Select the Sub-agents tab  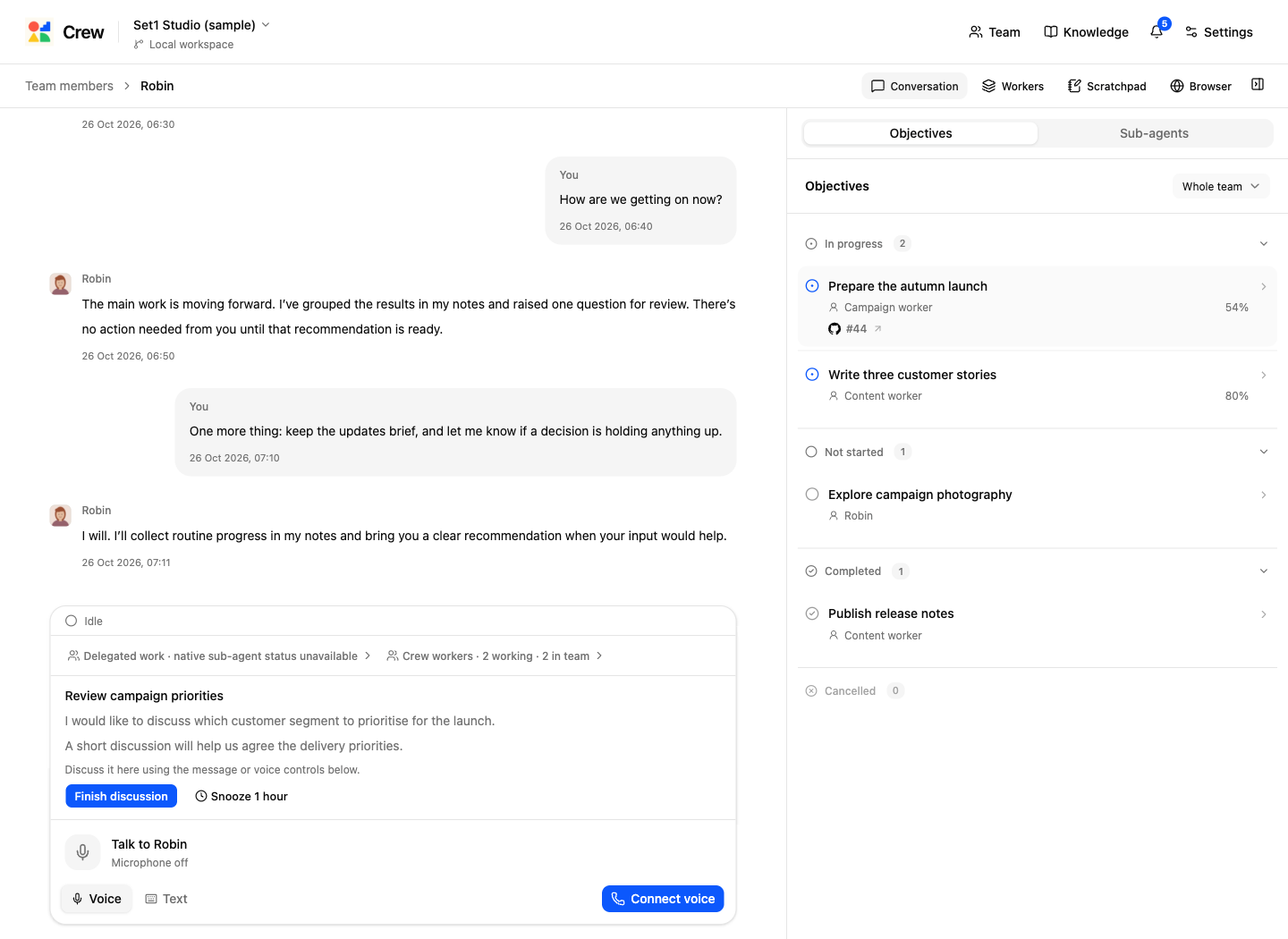click(x=1154, y=133)
